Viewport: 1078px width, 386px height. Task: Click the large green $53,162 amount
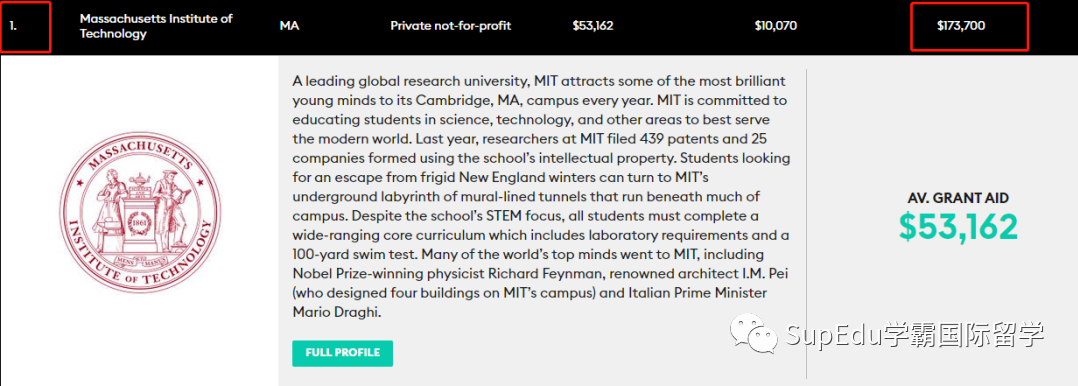(x=958, y=227)
